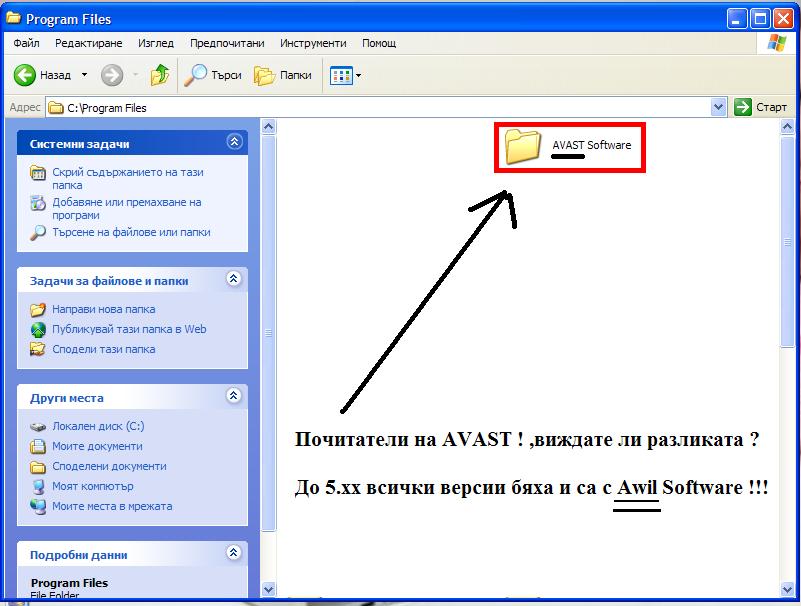Click the Windows flag logo
The width and height of the screenshot is (801, 606).
[x=777, y=43]
